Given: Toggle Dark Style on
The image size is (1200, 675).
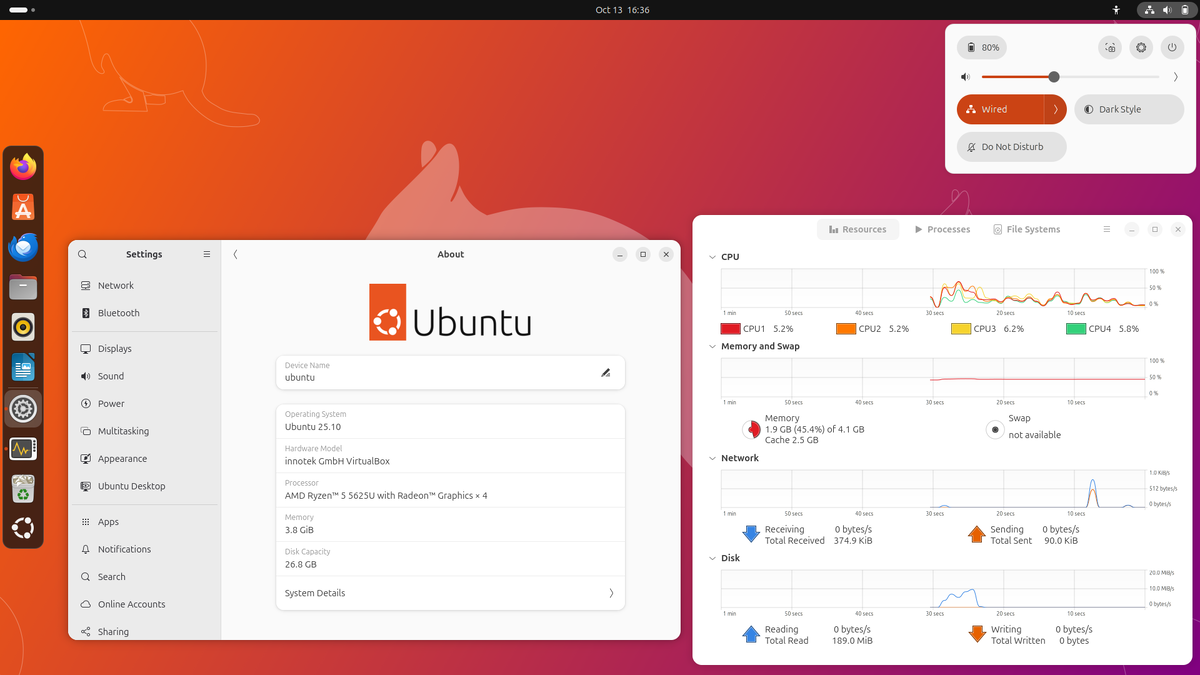Looking at the screenshot, I should pos(1128,109).
